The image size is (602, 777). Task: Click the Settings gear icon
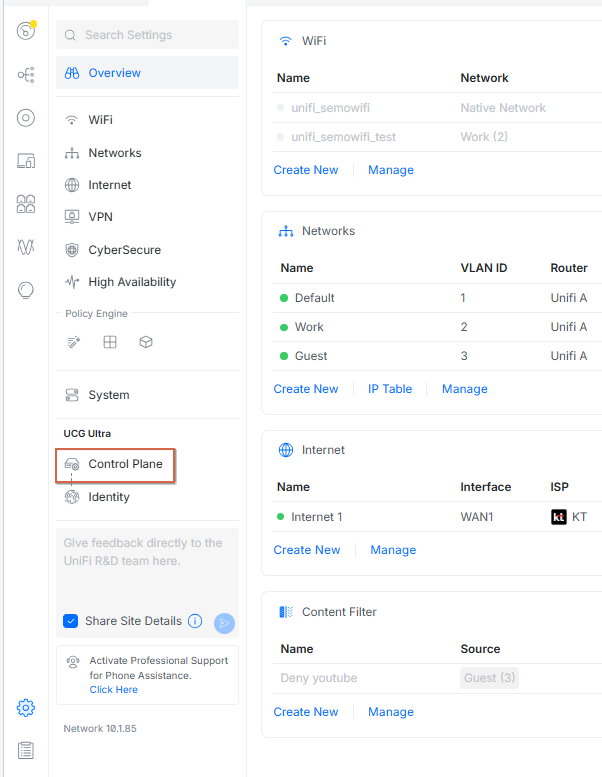26,708
